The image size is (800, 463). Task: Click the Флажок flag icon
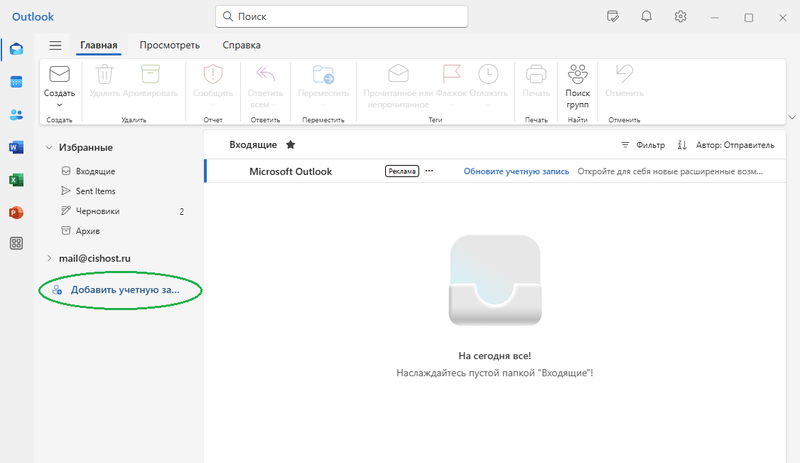[452, 74]
